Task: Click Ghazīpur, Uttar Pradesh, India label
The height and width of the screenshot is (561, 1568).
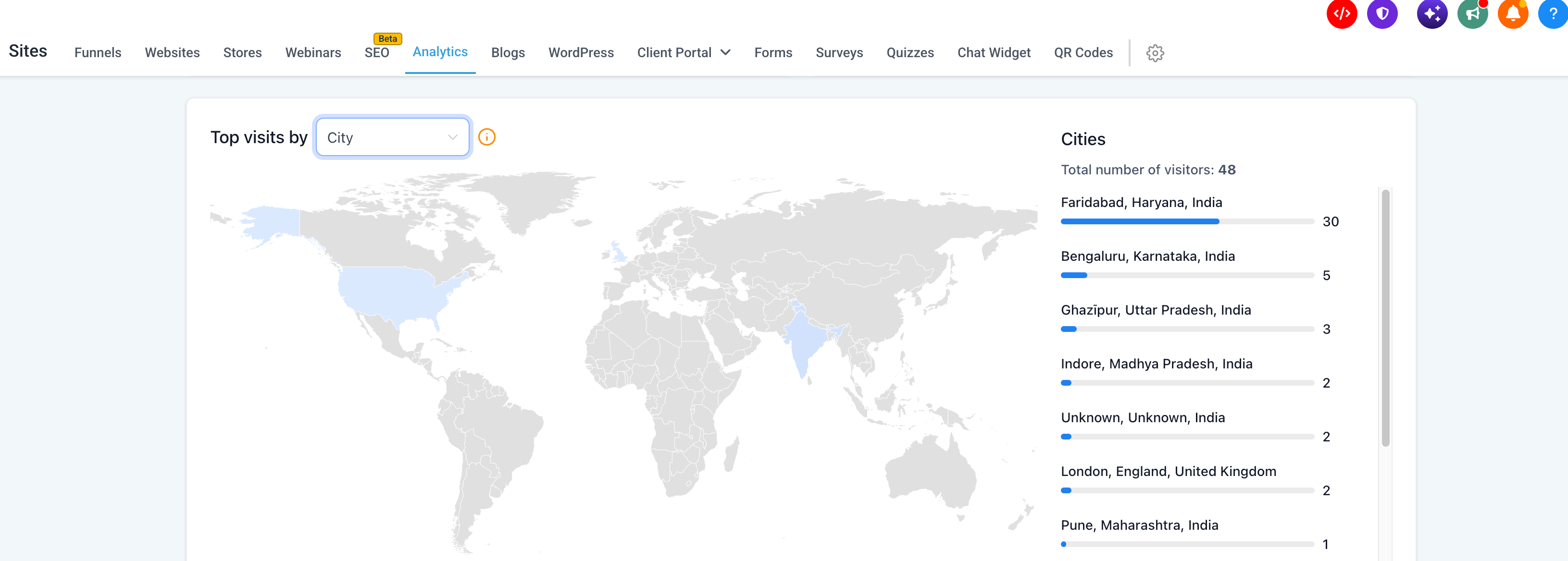Action: pos(1155,310)
